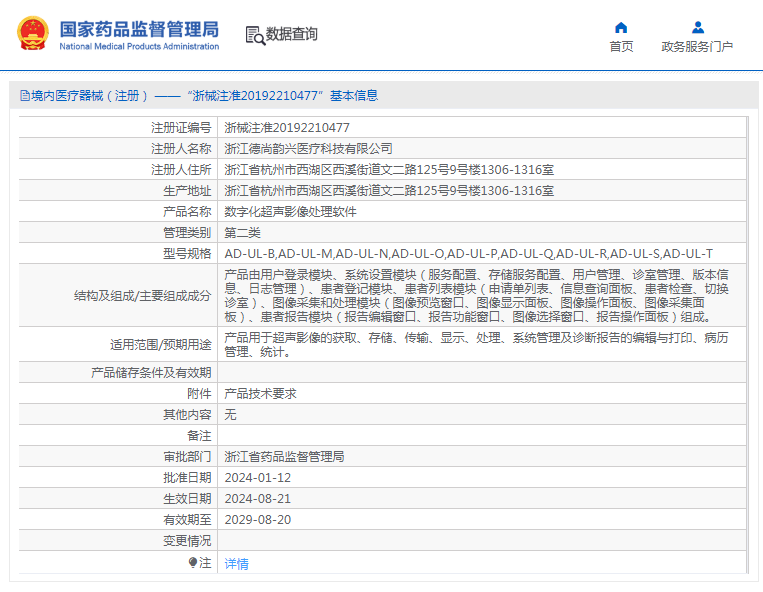Open 政务服务门户 portal link
Image resolution: width=763 pixels, height=592 pixels.
[x=697, y=47]
